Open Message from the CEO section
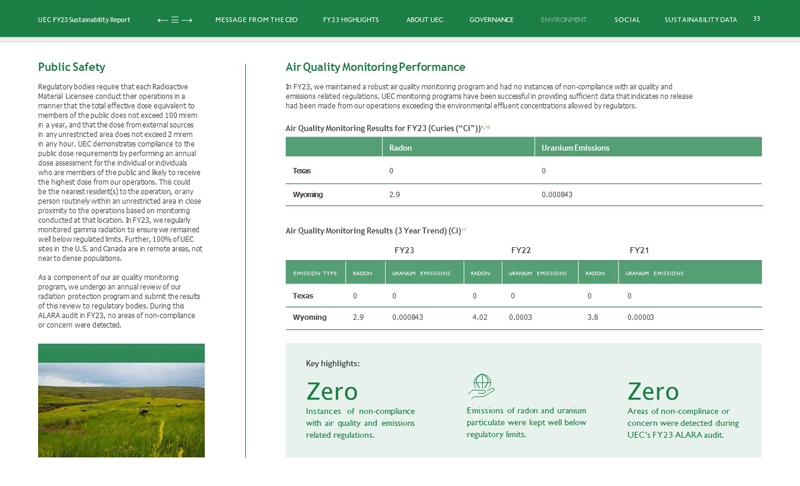Image resolution: width=800 pixels, height=486 pixels. 256,20
